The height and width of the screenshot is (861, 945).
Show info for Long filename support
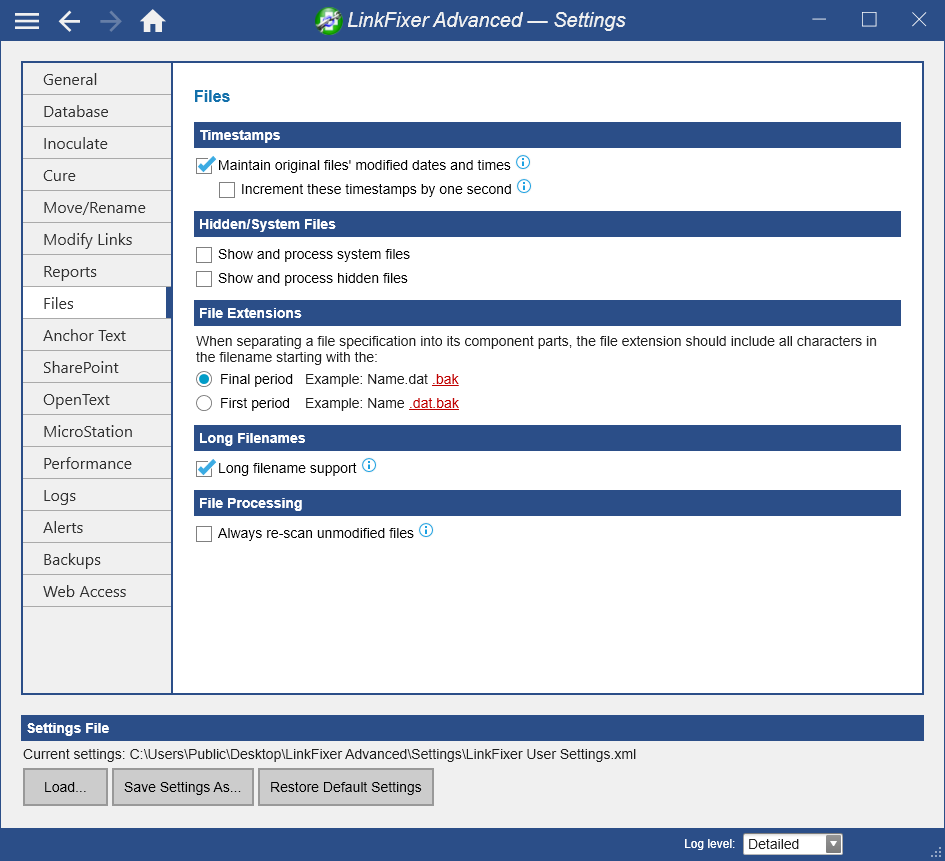(x=369, y=465)
